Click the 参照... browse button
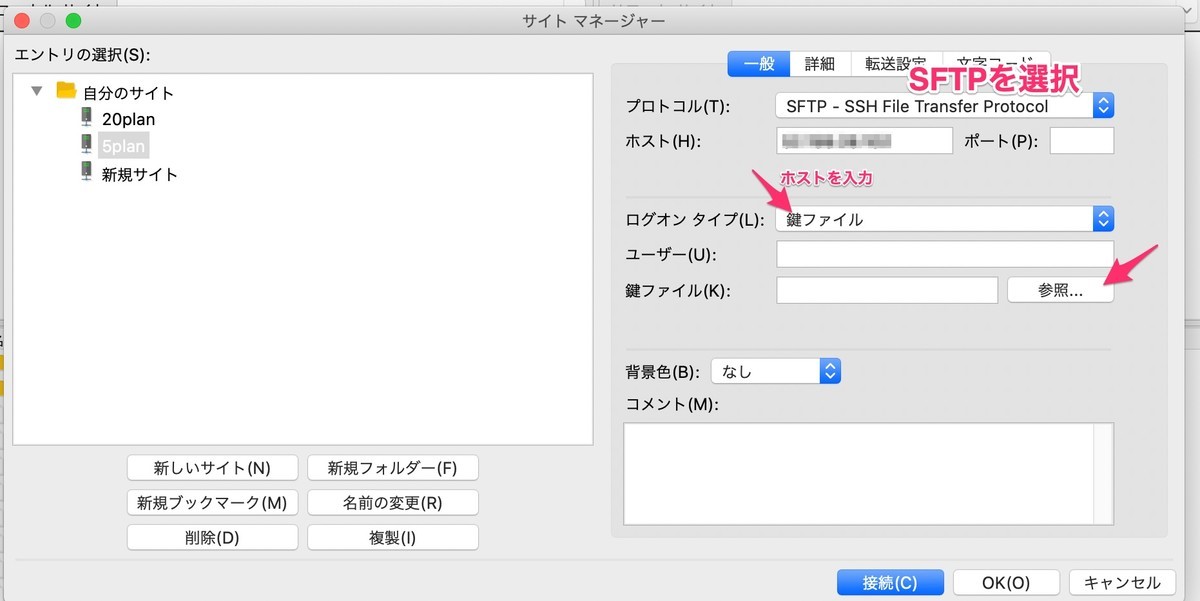 pos(1061,290)
